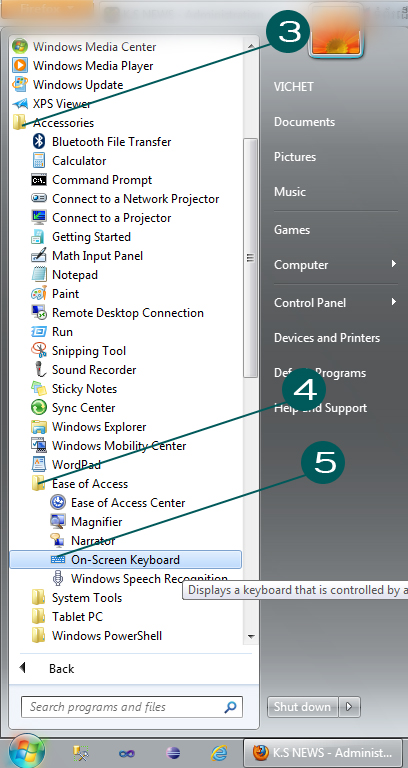Open Windows Mobility Center icon
The height and width of the screenshot is (768, 408).
point(39,446)
